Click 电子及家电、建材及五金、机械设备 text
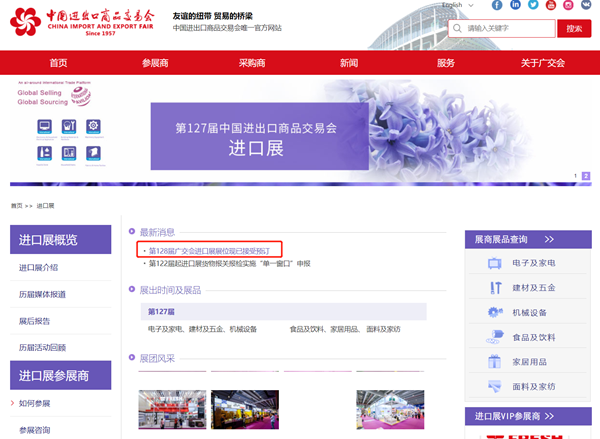The height and width of the screenshot is (439, 600). point(202,329)
